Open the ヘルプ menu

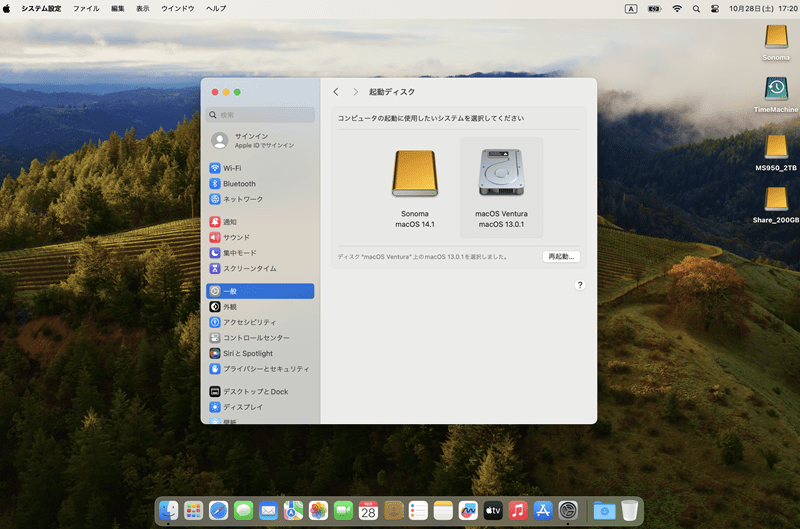216,8
